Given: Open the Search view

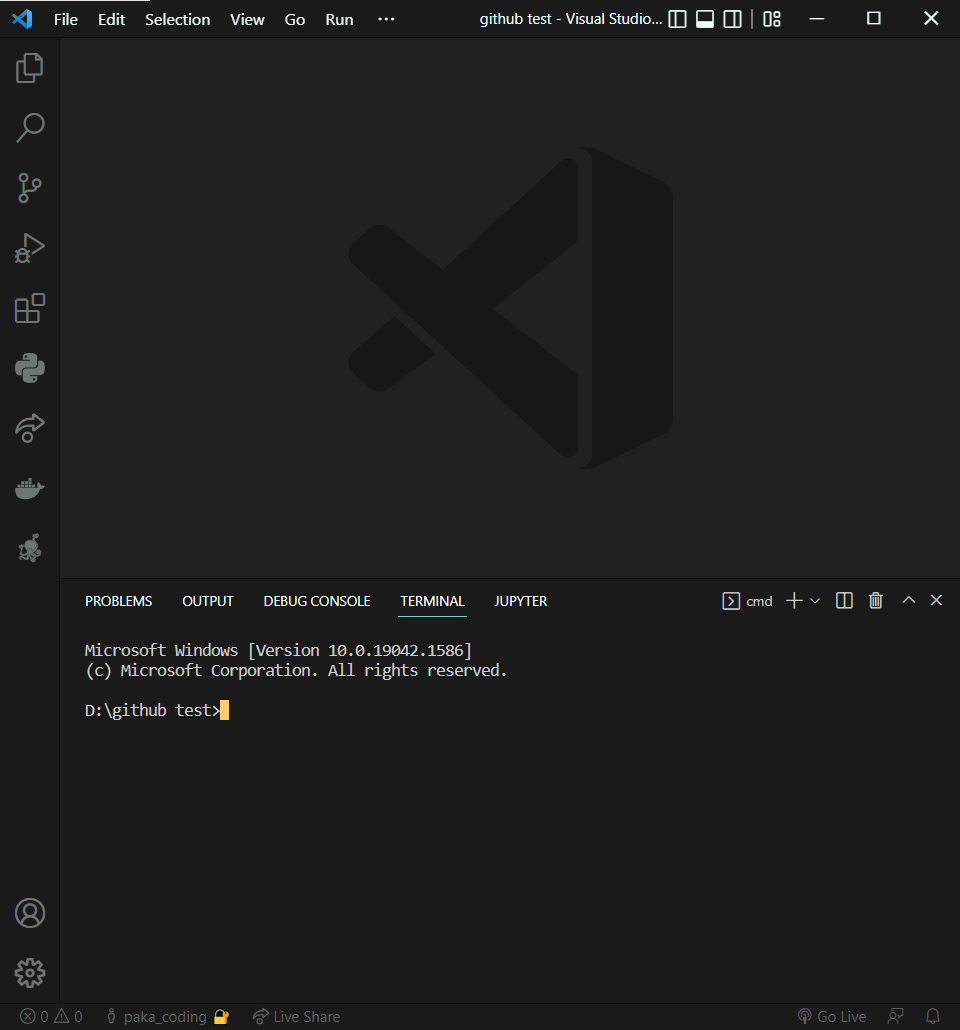Looking at the screenshot, I should click(30, 128).
